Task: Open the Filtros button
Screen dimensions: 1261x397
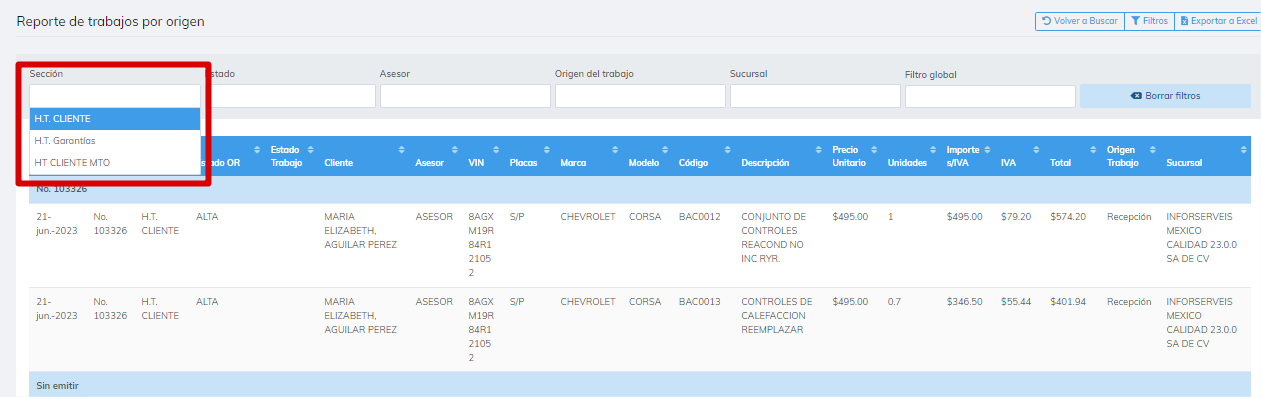Action: click(x=1149, y=20)
